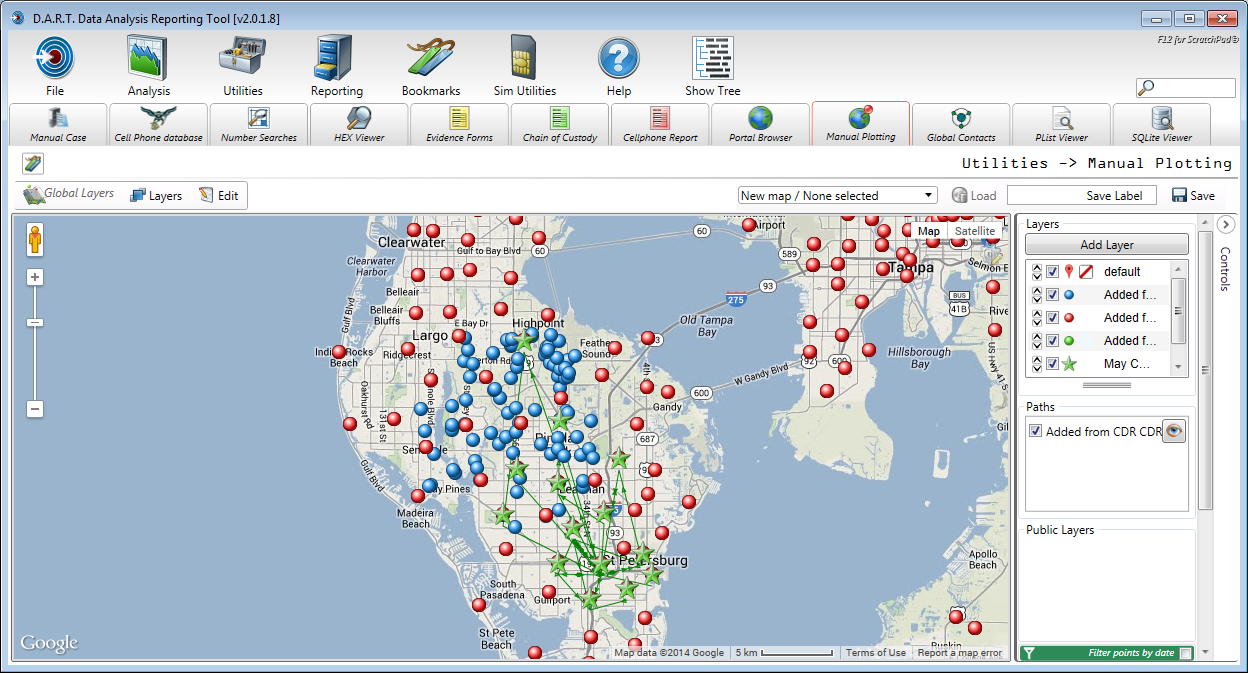Screen dimensions: 1248x673
Task: Select the Manual Plotting tab
Action: [861, 124]
